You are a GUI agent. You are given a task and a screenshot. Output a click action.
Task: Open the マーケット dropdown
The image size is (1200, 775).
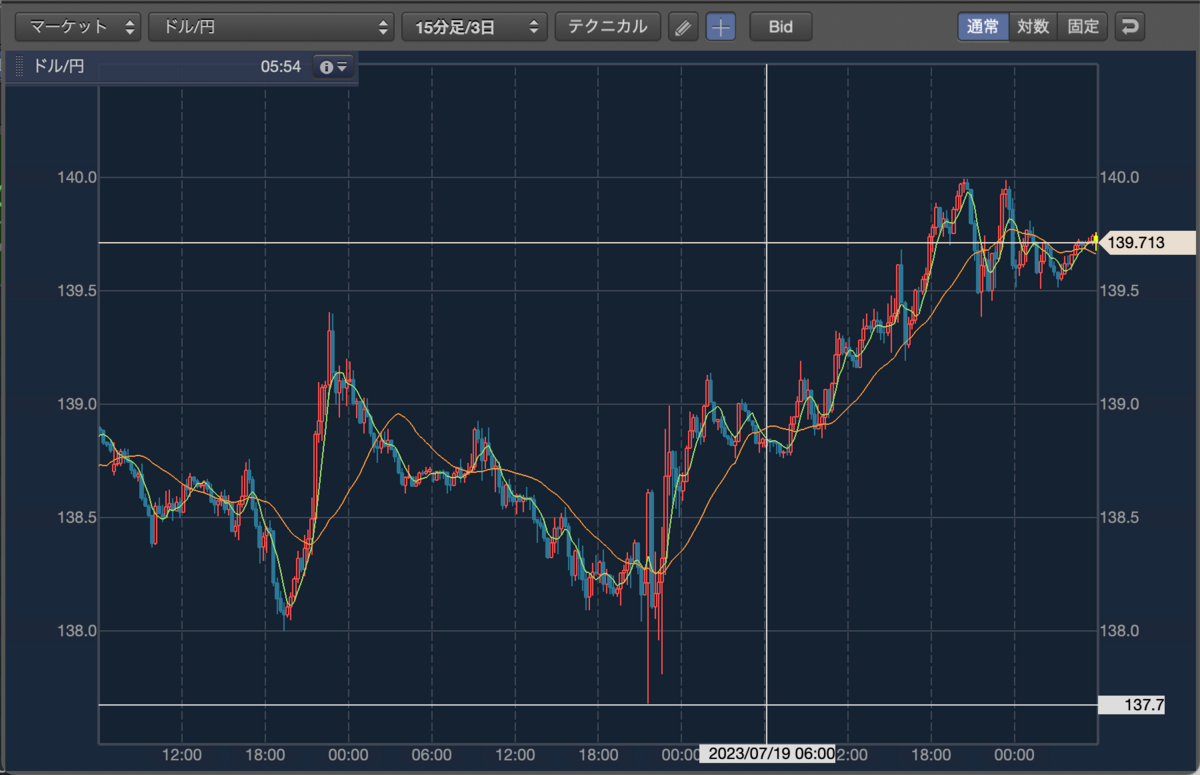pyautogui.click(x=80, y=27)
